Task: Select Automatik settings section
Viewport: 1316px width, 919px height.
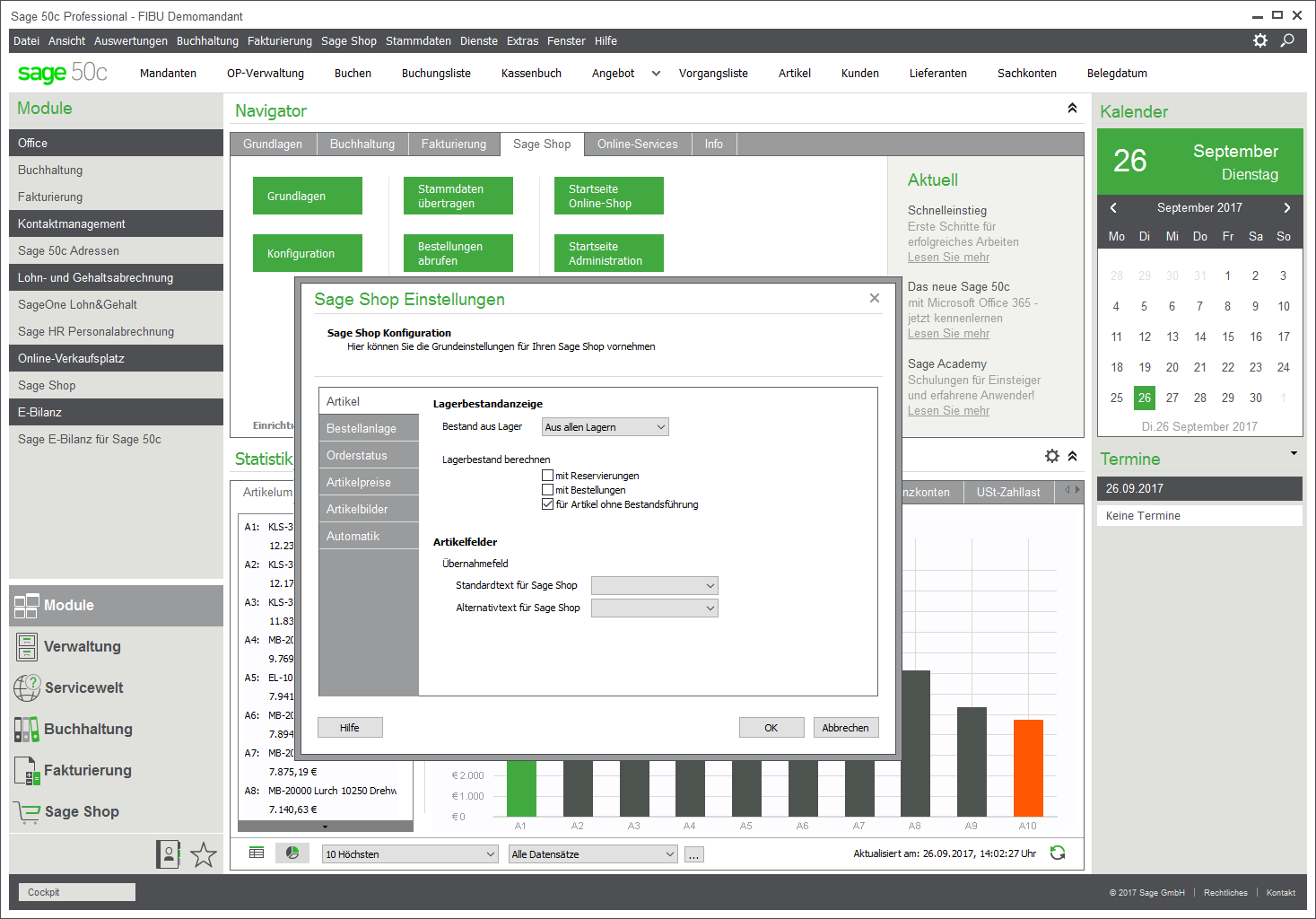Action: (369, 536)
